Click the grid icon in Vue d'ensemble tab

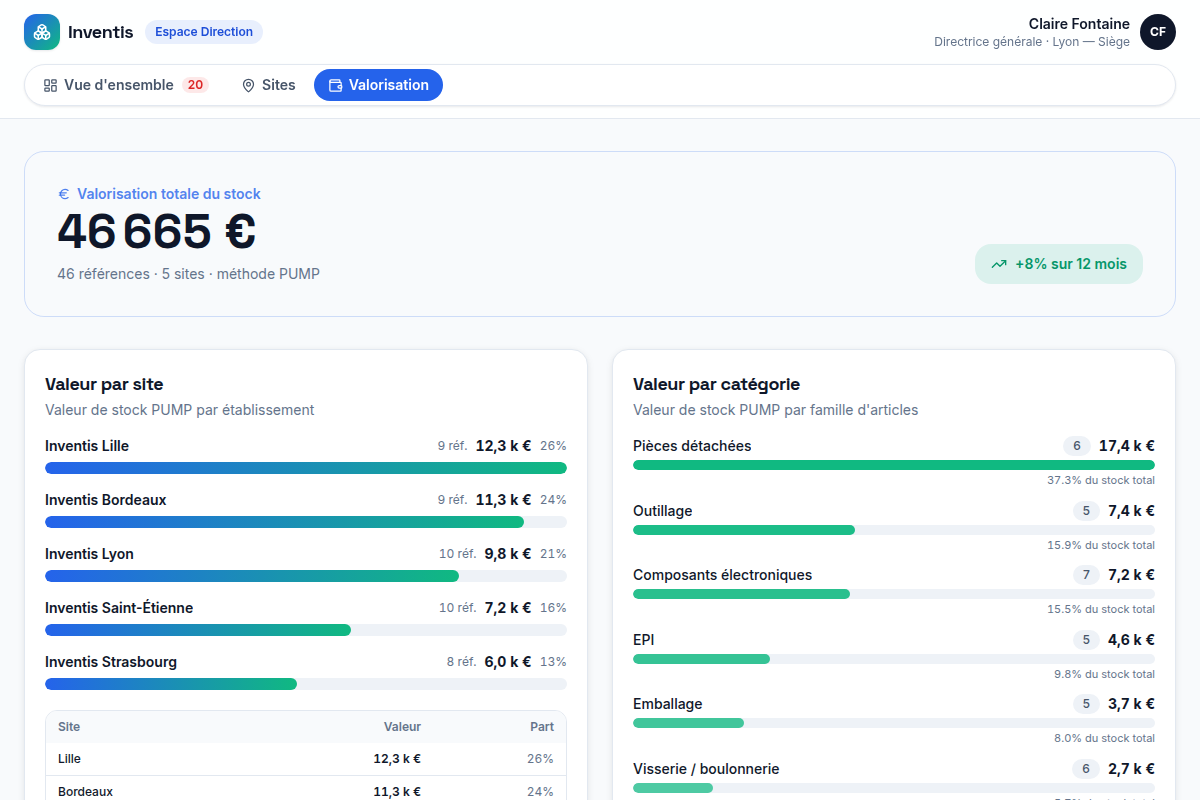[x=50, y=86]
